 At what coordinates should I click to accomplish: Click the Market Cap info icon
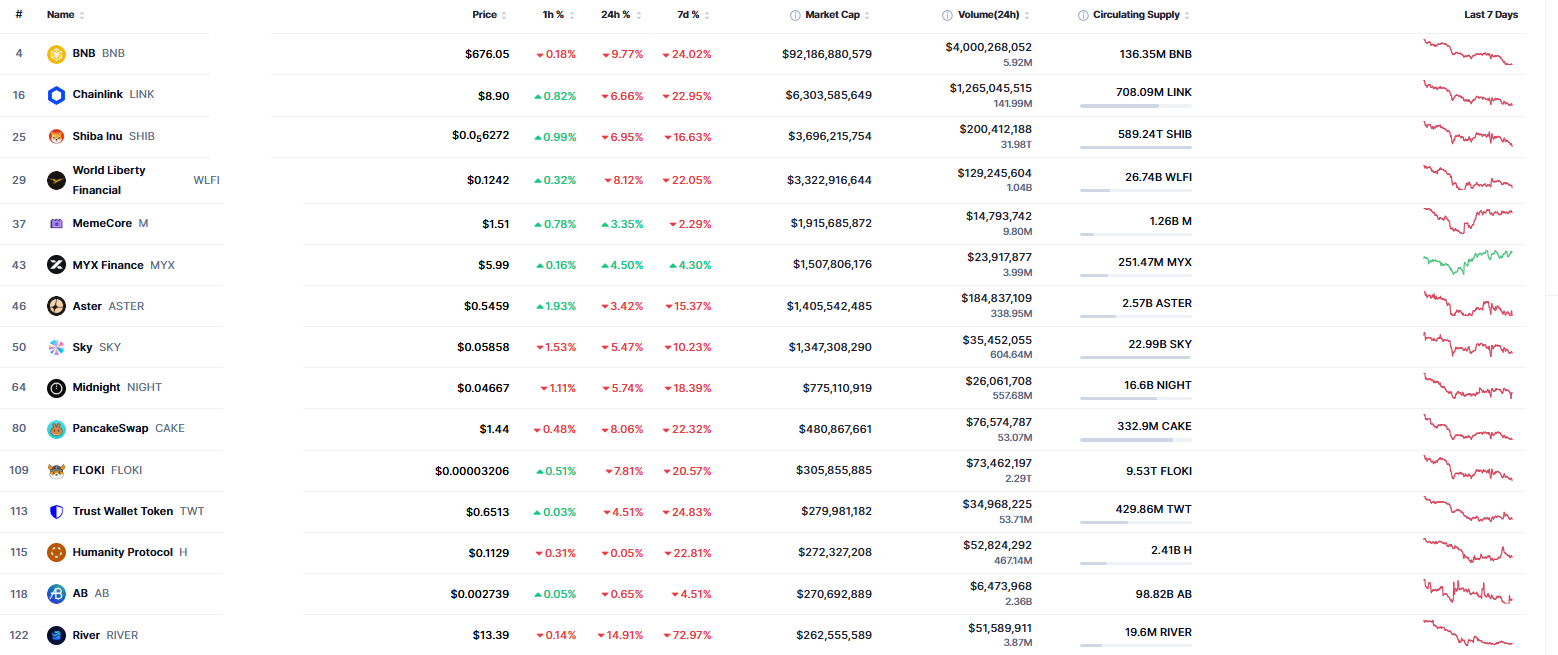pos(795,15)
